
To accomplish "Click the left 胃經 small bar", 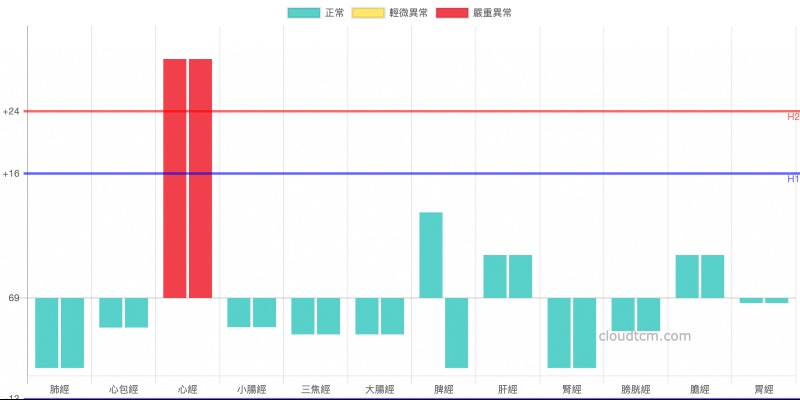I will (751, 300).
